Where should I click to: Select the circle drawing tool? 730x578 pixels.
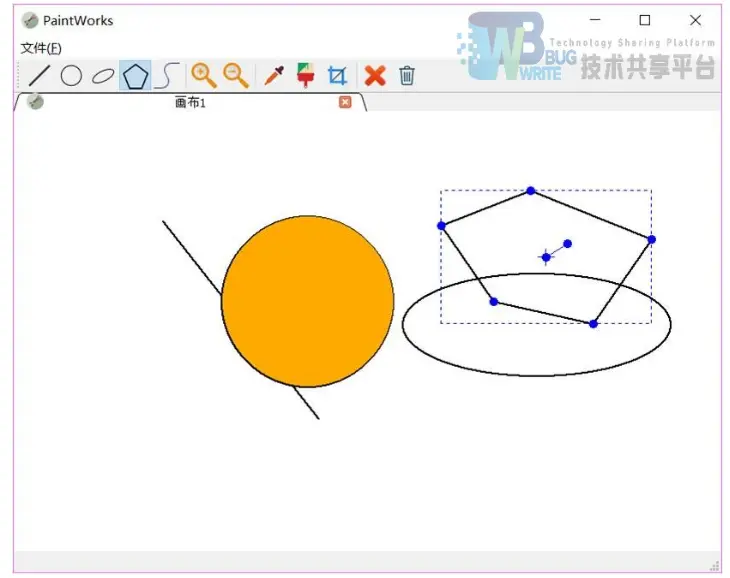(x=71, y=75)
